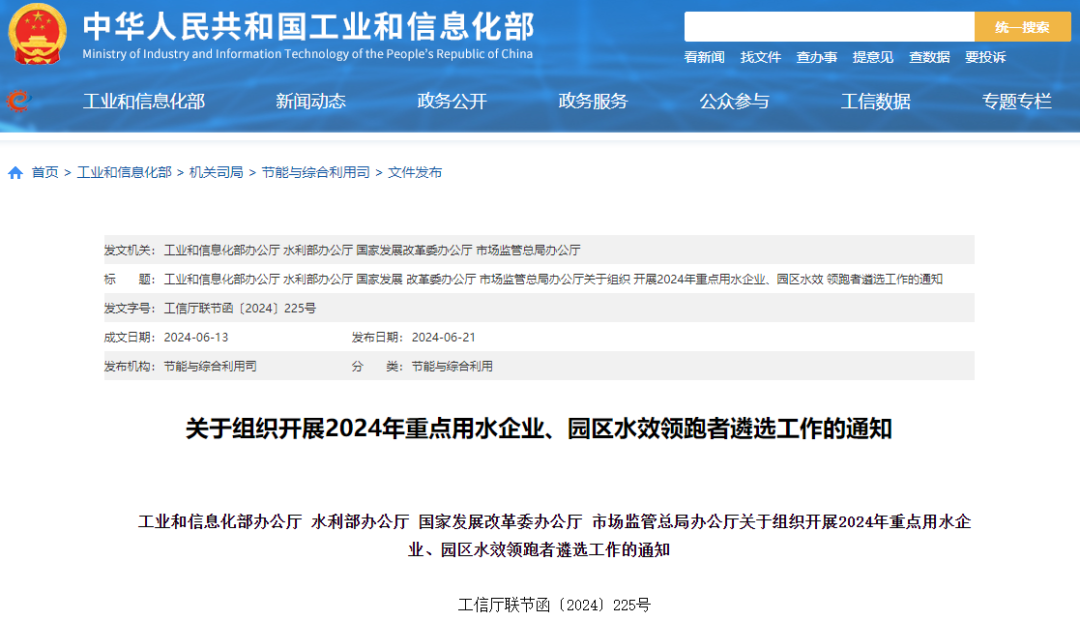
Task: Open 工业和信息化部 in main navigation bar
Action: coord(143,101)
